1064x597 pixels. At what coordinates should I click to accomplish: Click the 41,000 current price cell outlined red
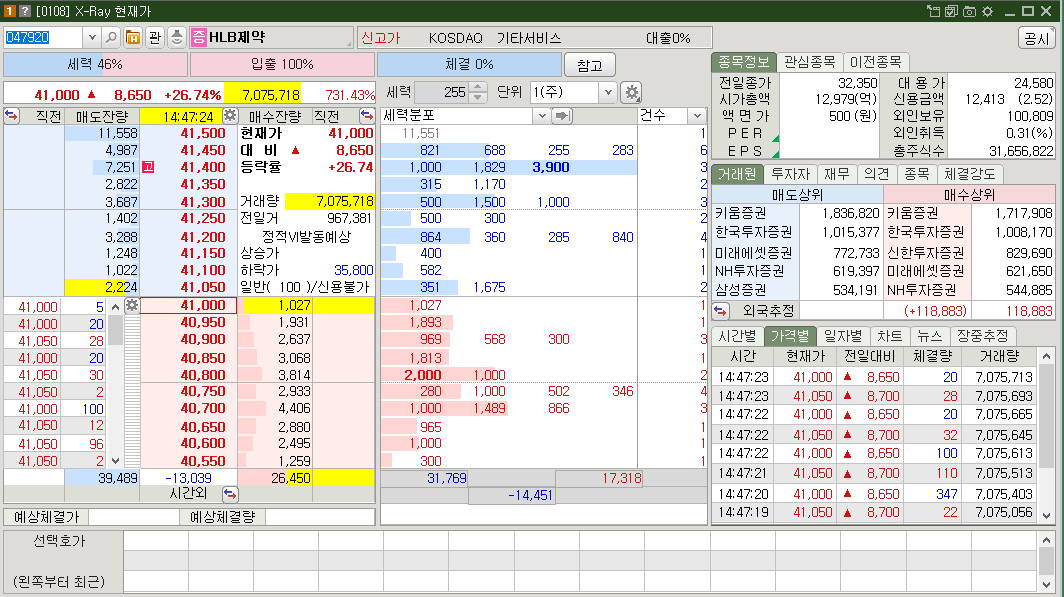coord(189,305)
